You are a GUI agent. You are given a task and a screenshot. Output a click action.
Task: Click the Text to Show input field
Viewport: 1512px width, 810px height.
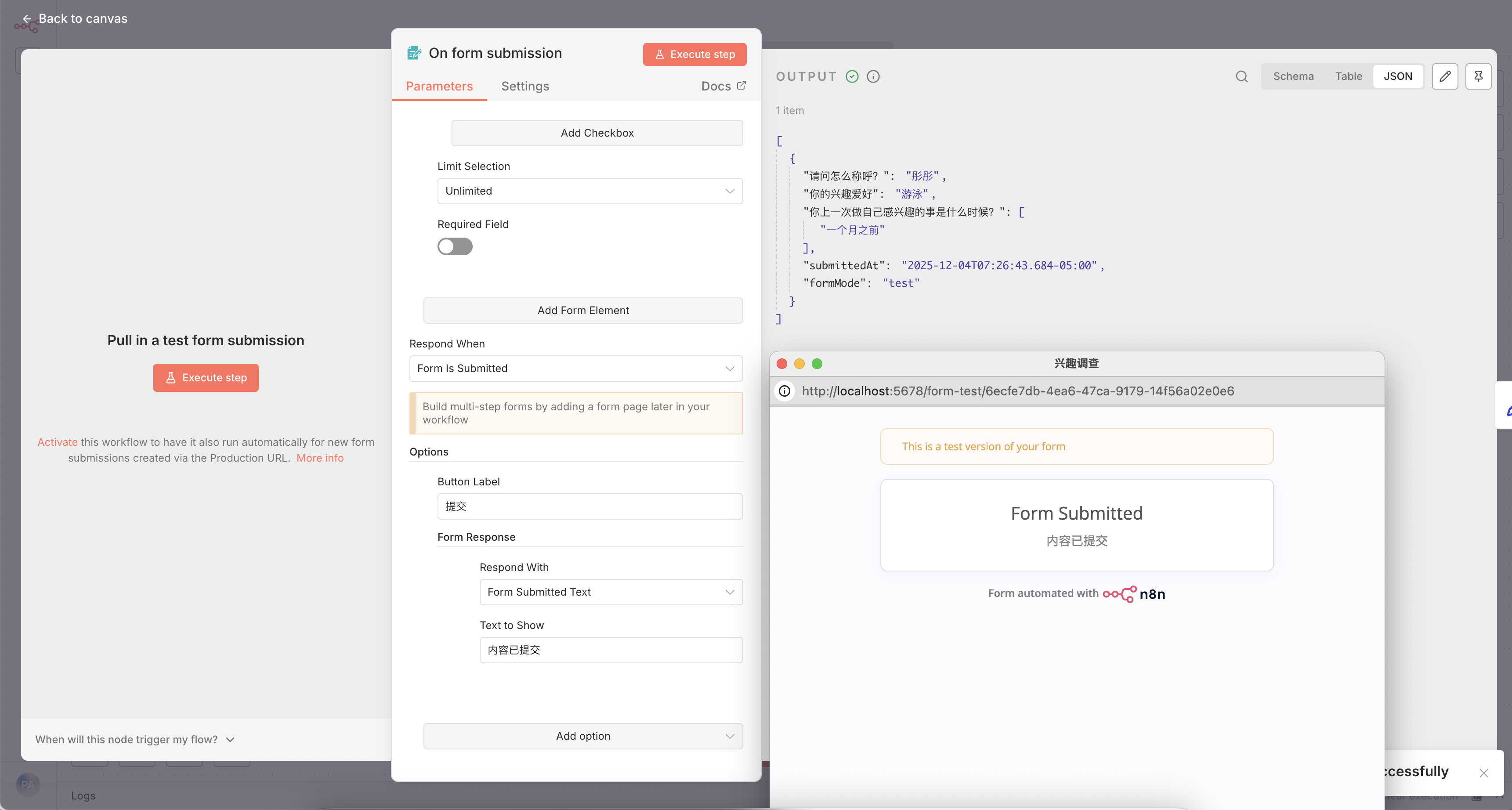pyautogui.click(x=611, y=651)
